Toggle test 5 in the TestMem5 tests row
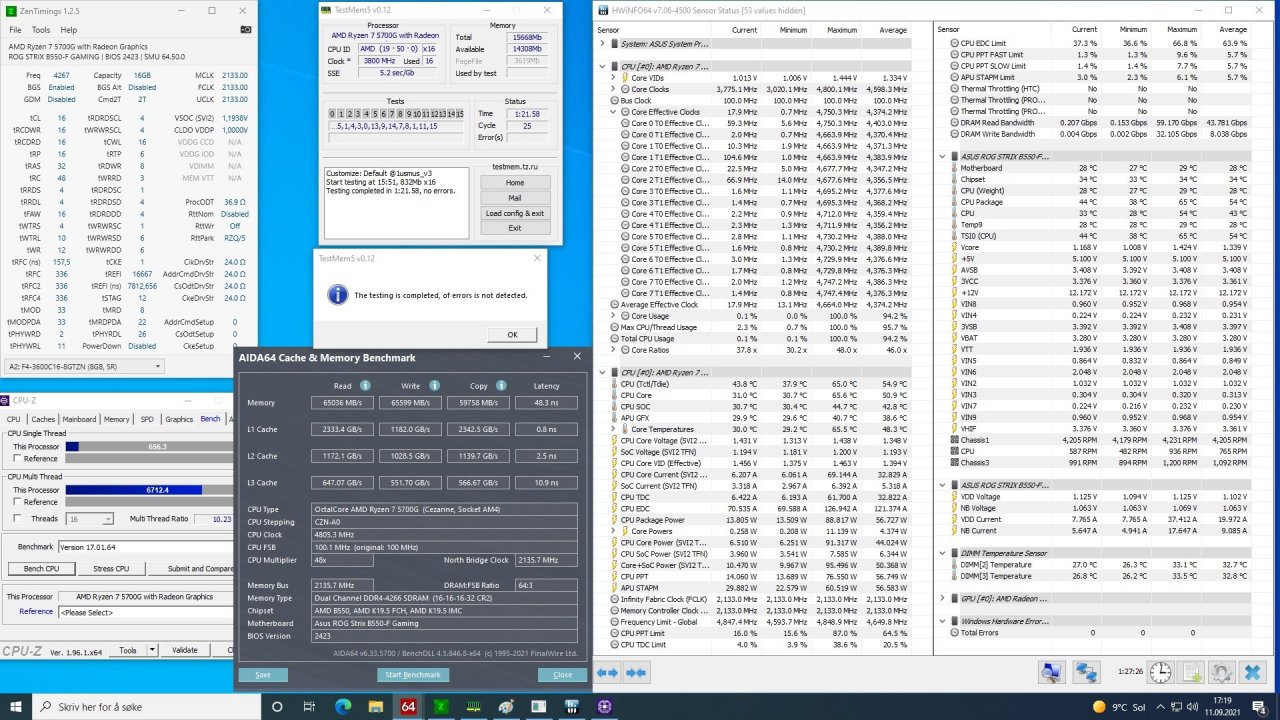This screenshot has width=1280, height=720. point(375,113)
